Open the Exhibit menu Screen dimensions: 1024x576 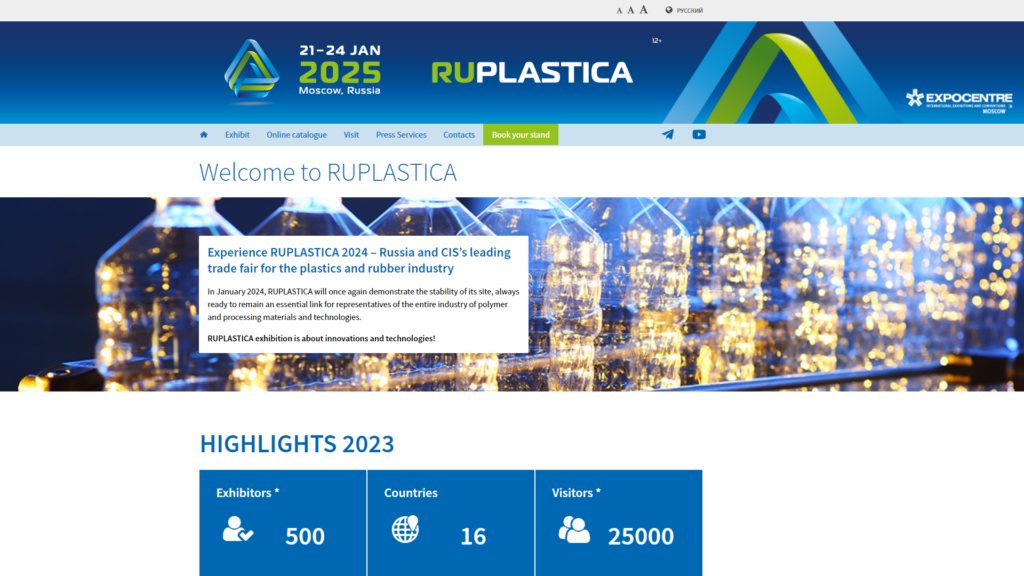click(x=237, y=135)
